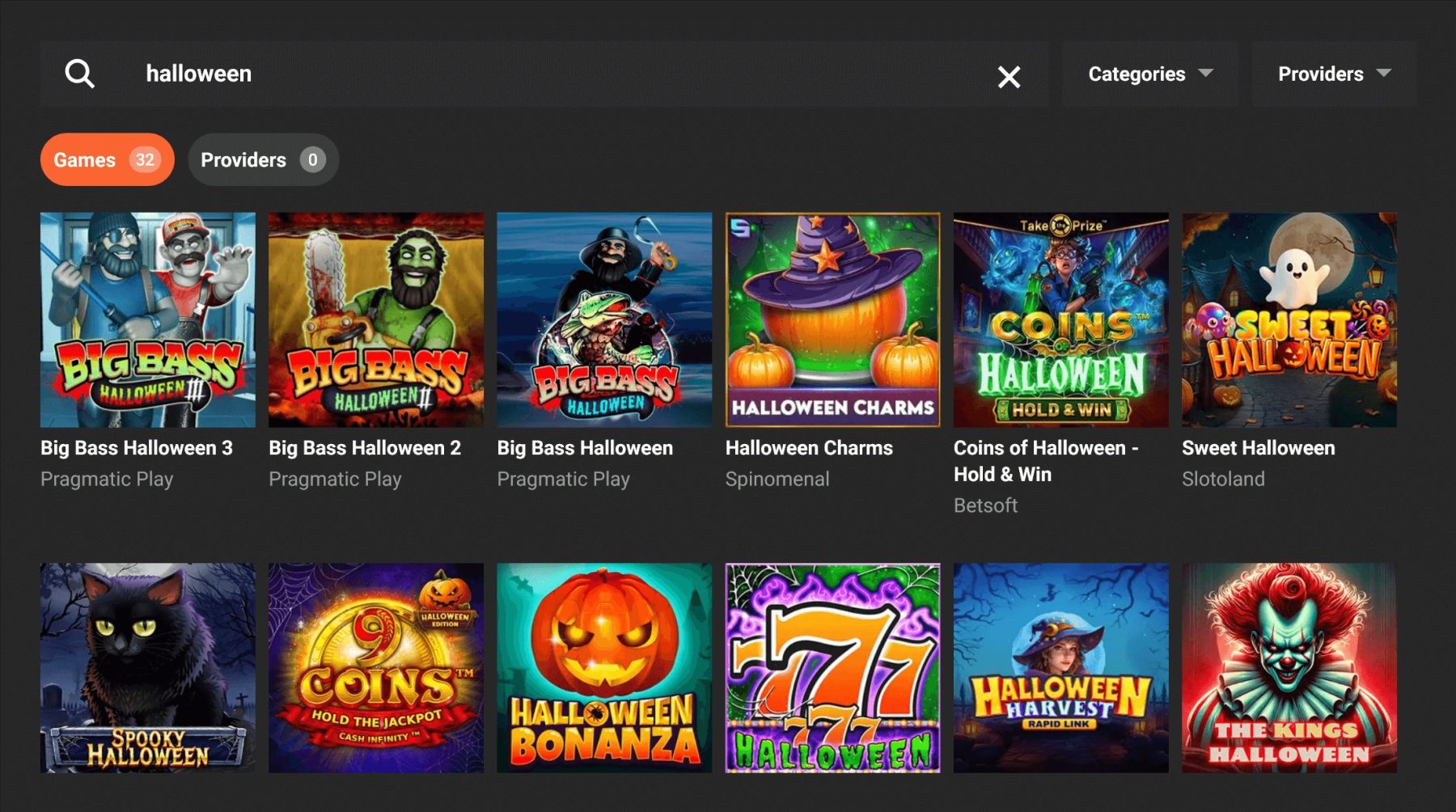The image size is (1456, 812).
Task: Open Spooky Halloween black cat game
Action: click(148, 668)
